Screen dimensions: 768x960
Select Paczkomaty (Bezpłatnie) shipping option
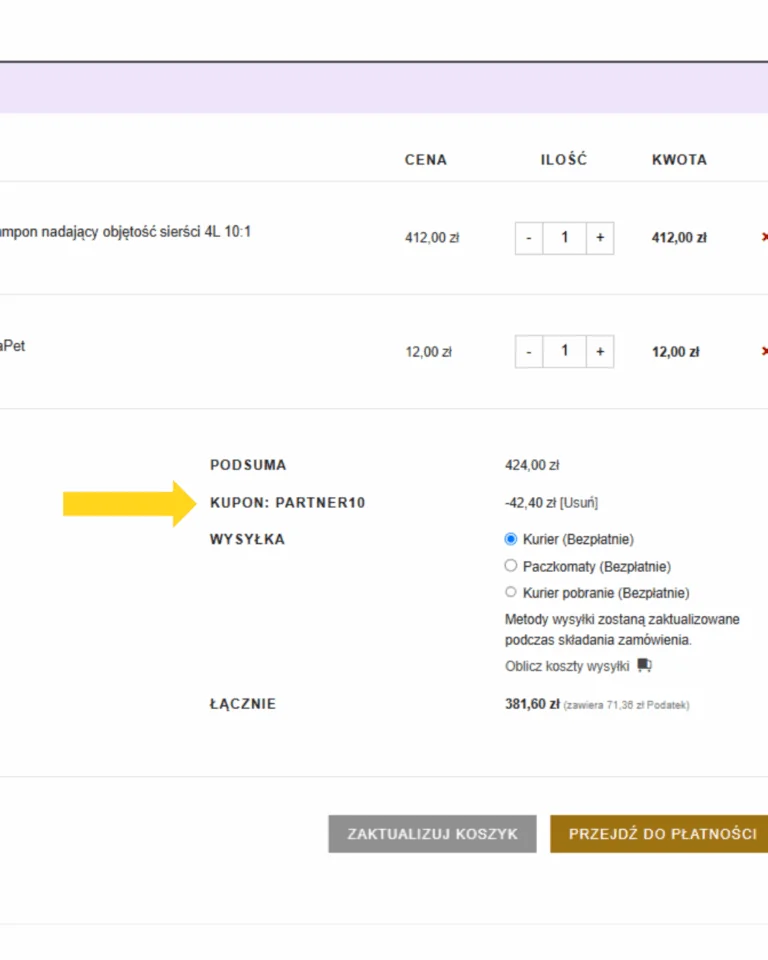[x=511, y=566]
